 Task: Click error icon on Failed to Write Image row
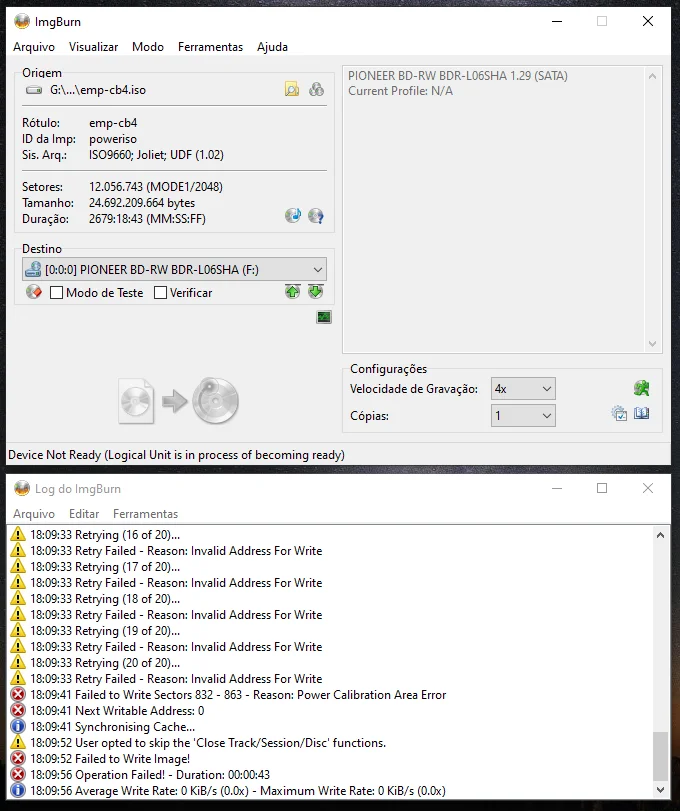pyautogui.click(x=18, y=759)
